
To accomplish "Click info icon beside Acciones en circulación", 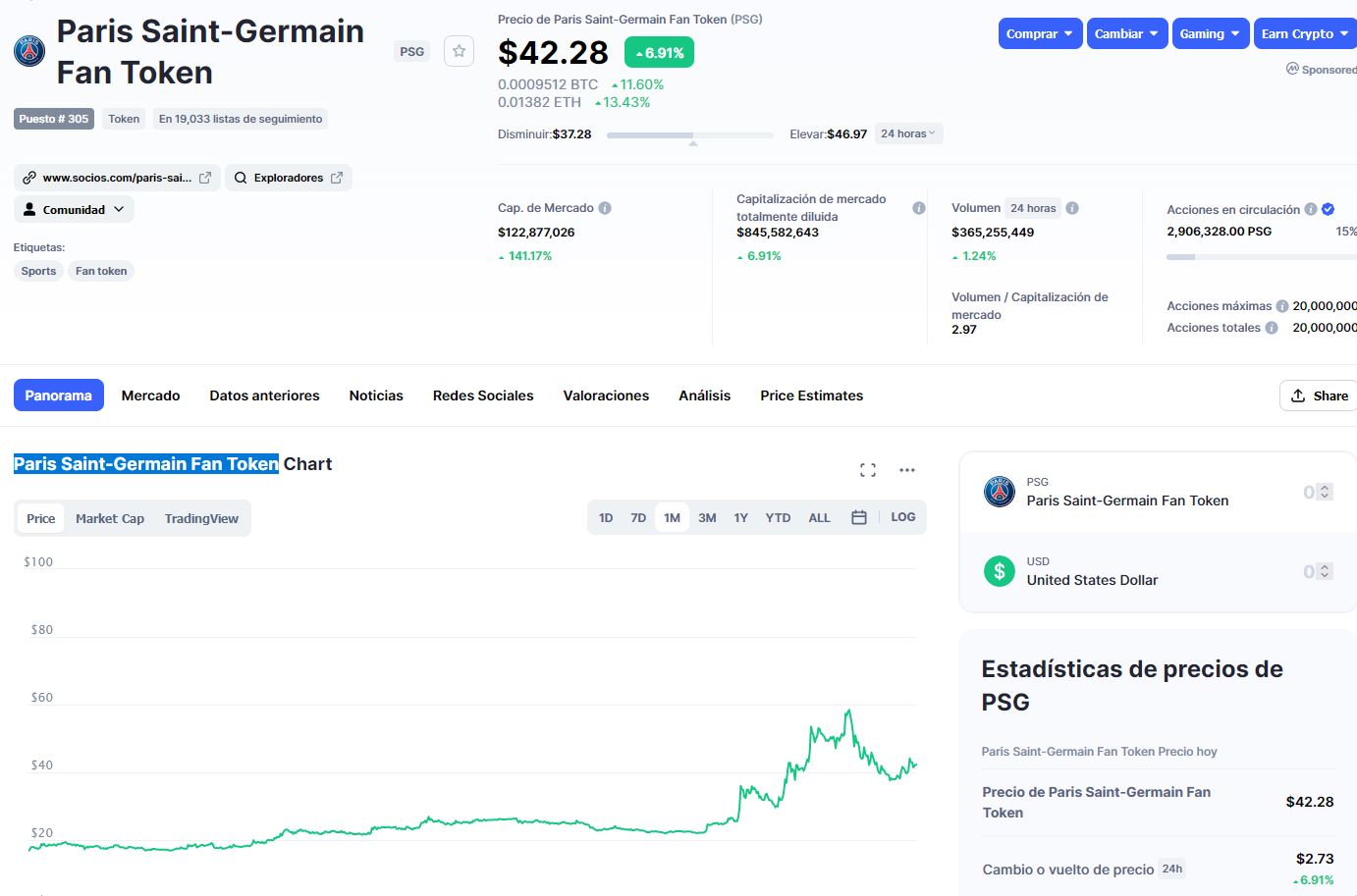I will [1311, 209].
